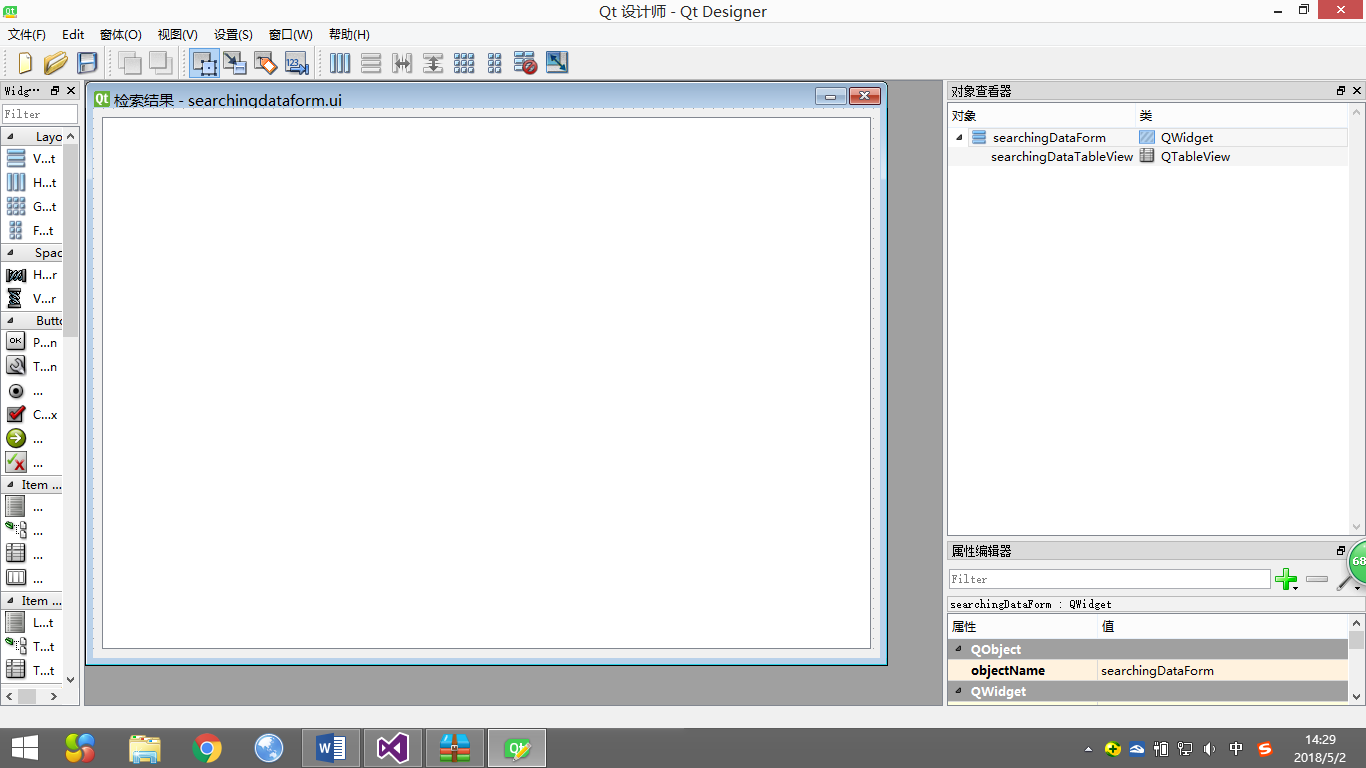Select searchingDataTableView in the object inspector
The height and width of the screenshot is (768, 1366).
1061,157
